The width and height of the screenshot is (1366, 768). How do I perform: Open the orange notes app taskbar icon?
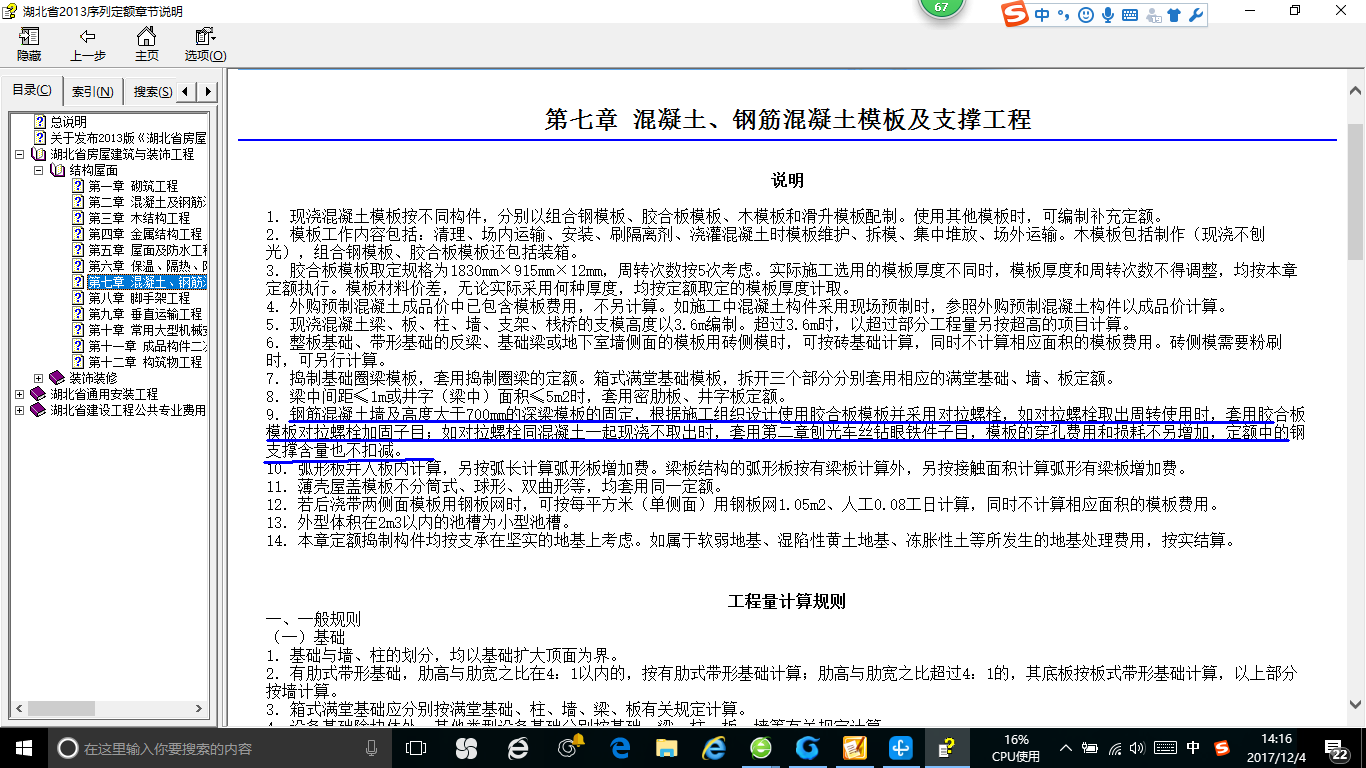(854, 748)
